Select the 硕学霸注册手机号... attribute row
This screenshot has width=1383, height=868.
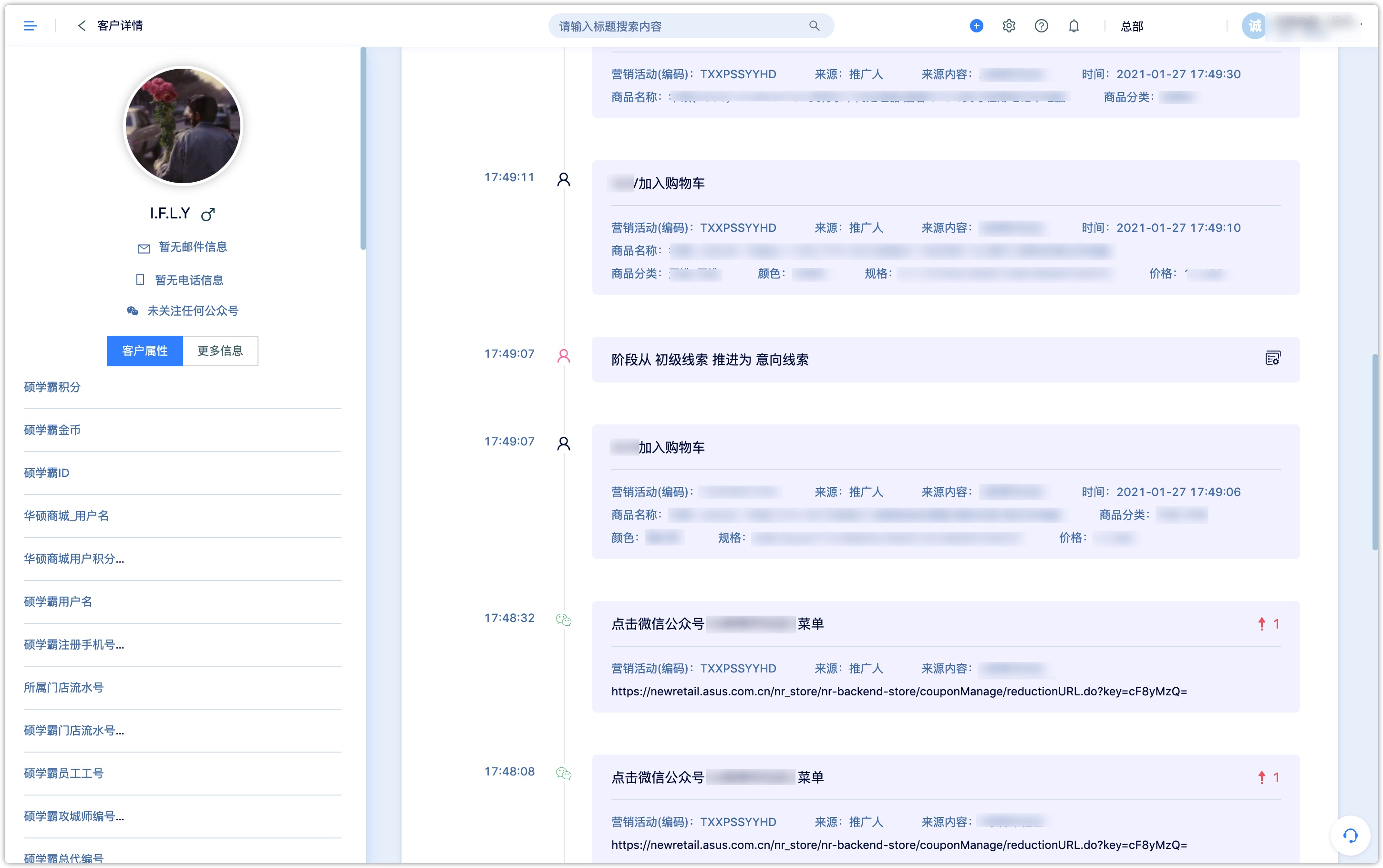(183, 645)
